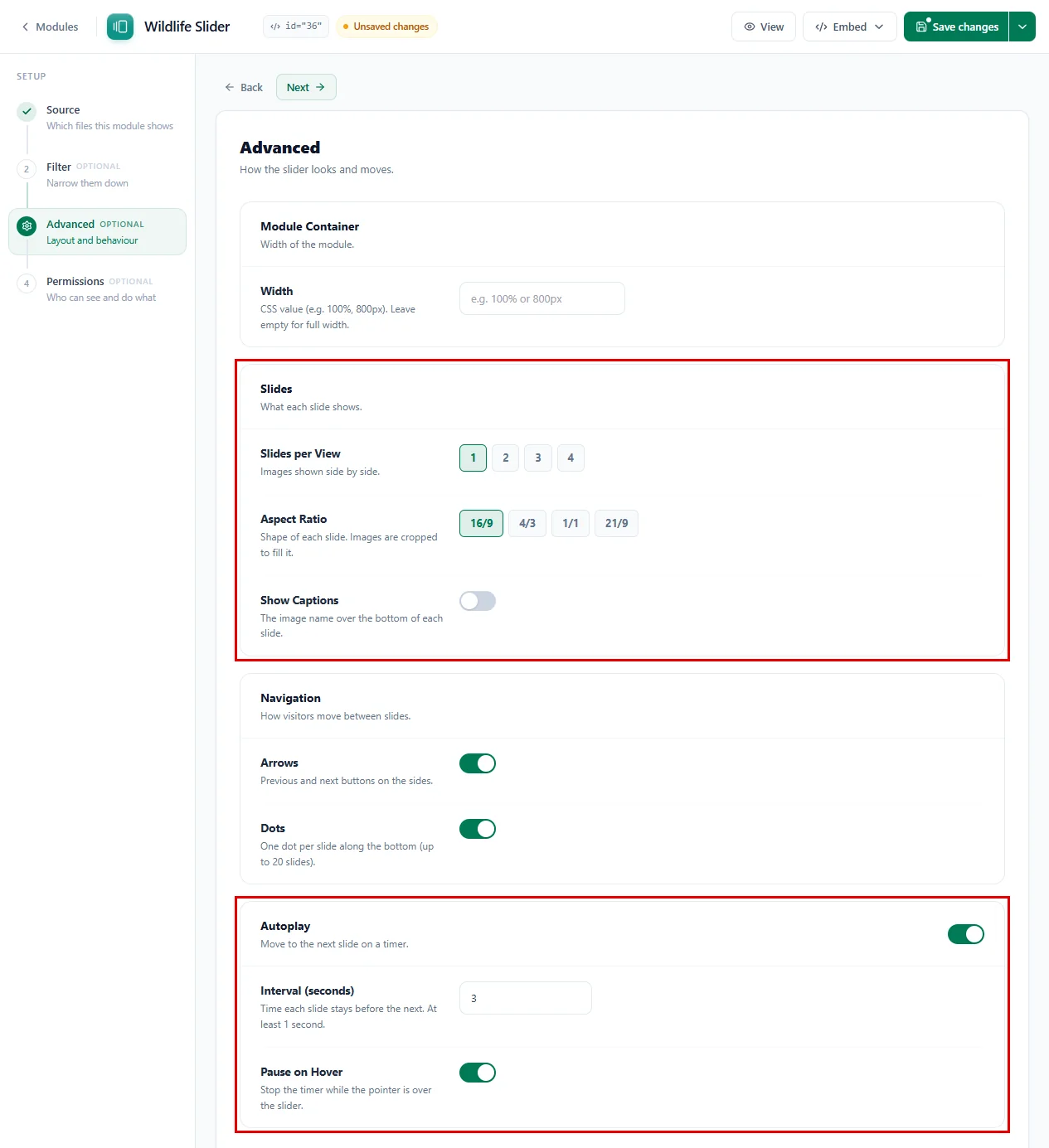The width and height of the screenshot is (1049, 1148).
Task: Click the green check icon beside Source
Action: coord(27,111)
